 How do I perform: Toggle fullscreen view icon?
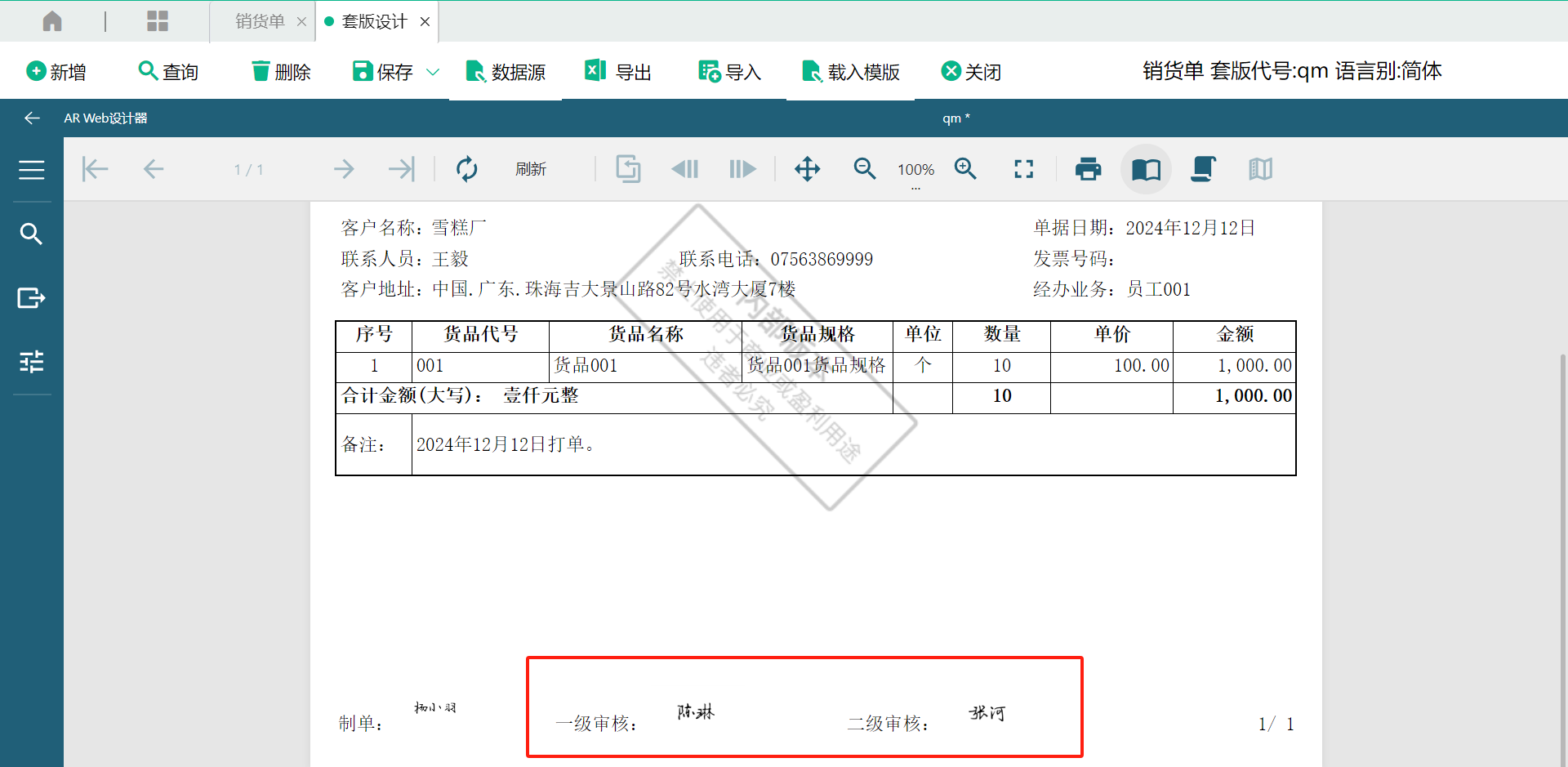1023,169
